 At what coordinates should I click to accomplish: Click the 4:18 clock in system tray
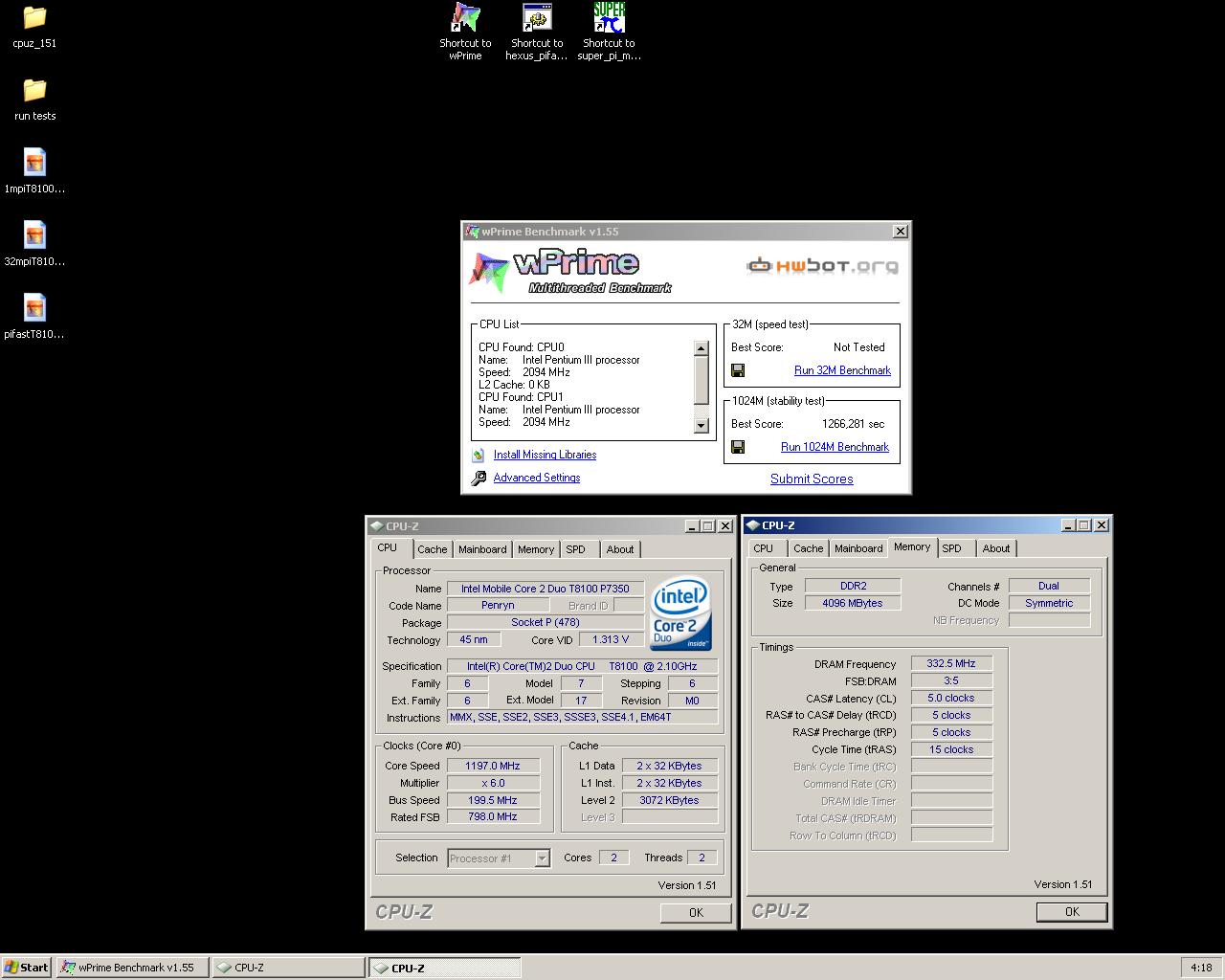point(1201,968)
